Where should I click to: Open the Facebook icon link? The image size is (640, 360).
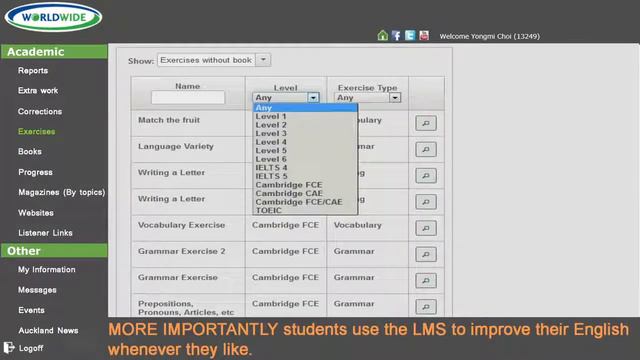[x=396, y=36]
